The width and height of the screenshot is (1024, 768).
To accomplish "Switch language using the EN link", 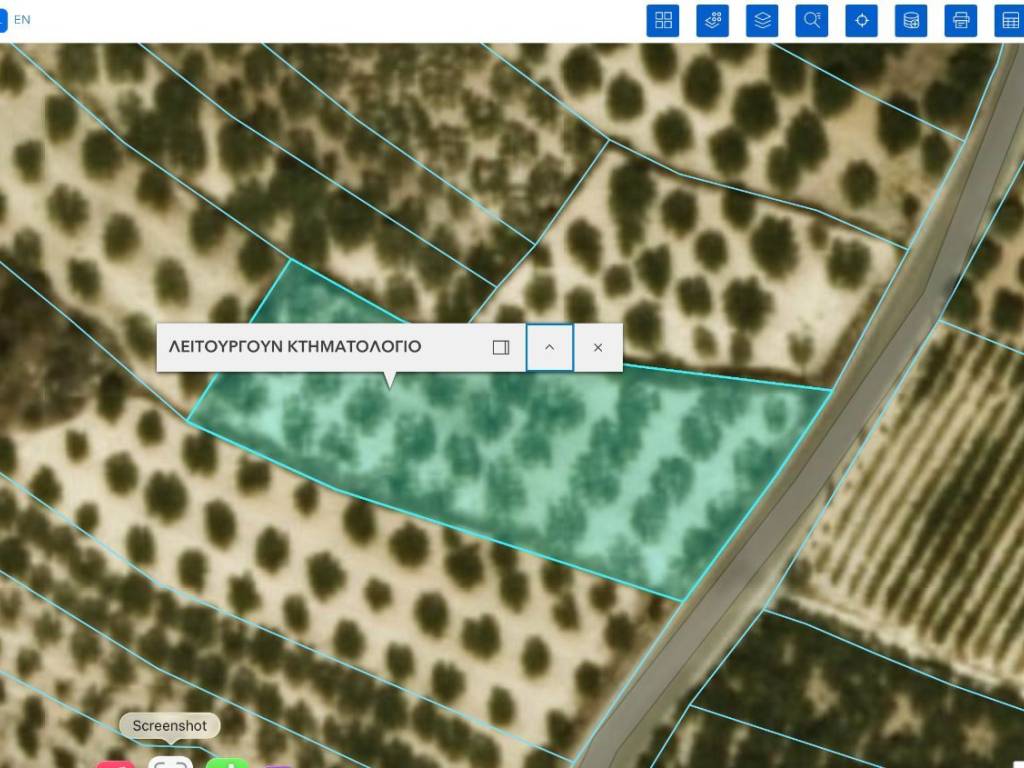I will pos(22,19).
